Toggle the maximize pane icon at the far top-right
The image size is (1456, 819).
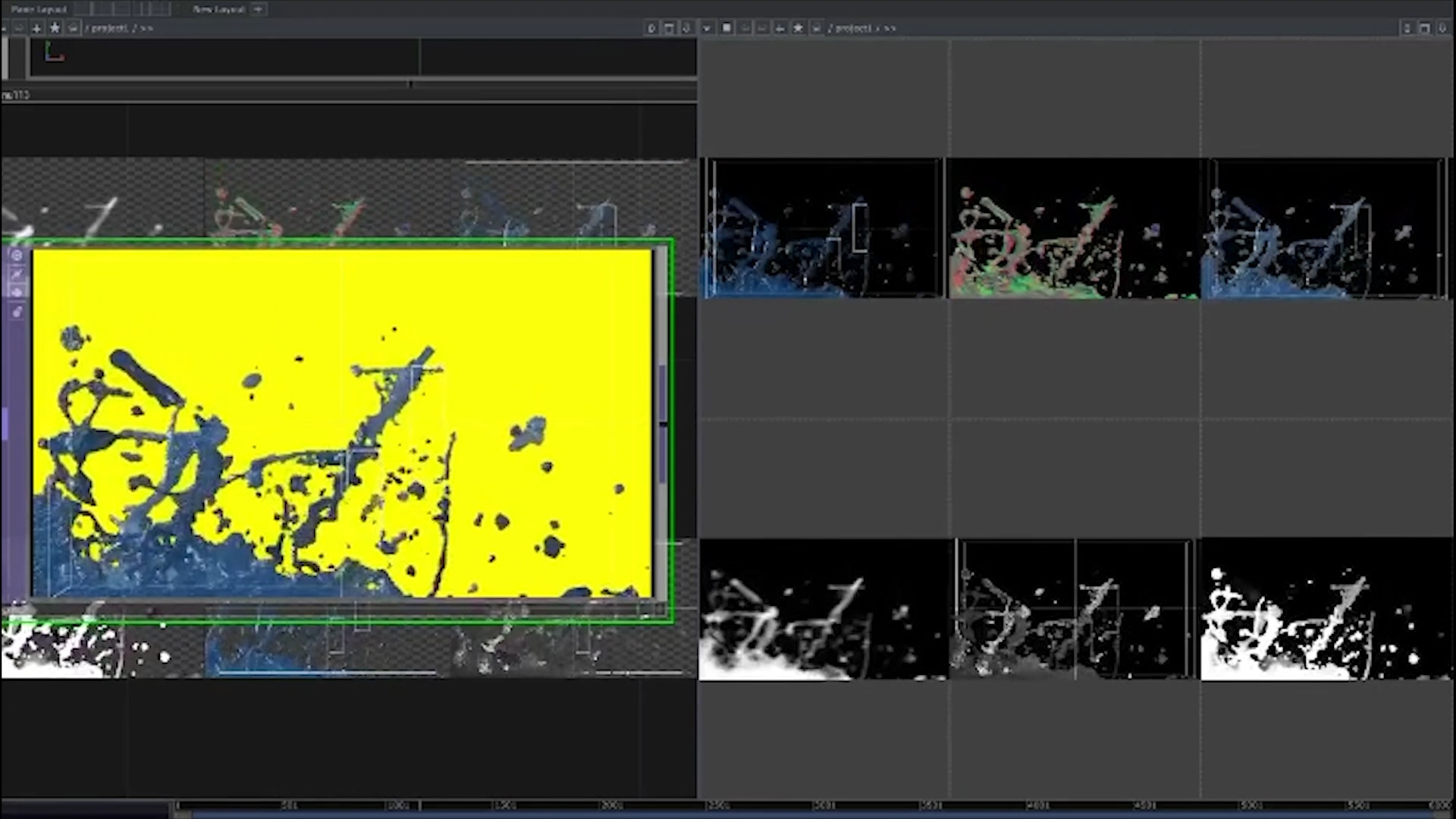(1424, 28)
